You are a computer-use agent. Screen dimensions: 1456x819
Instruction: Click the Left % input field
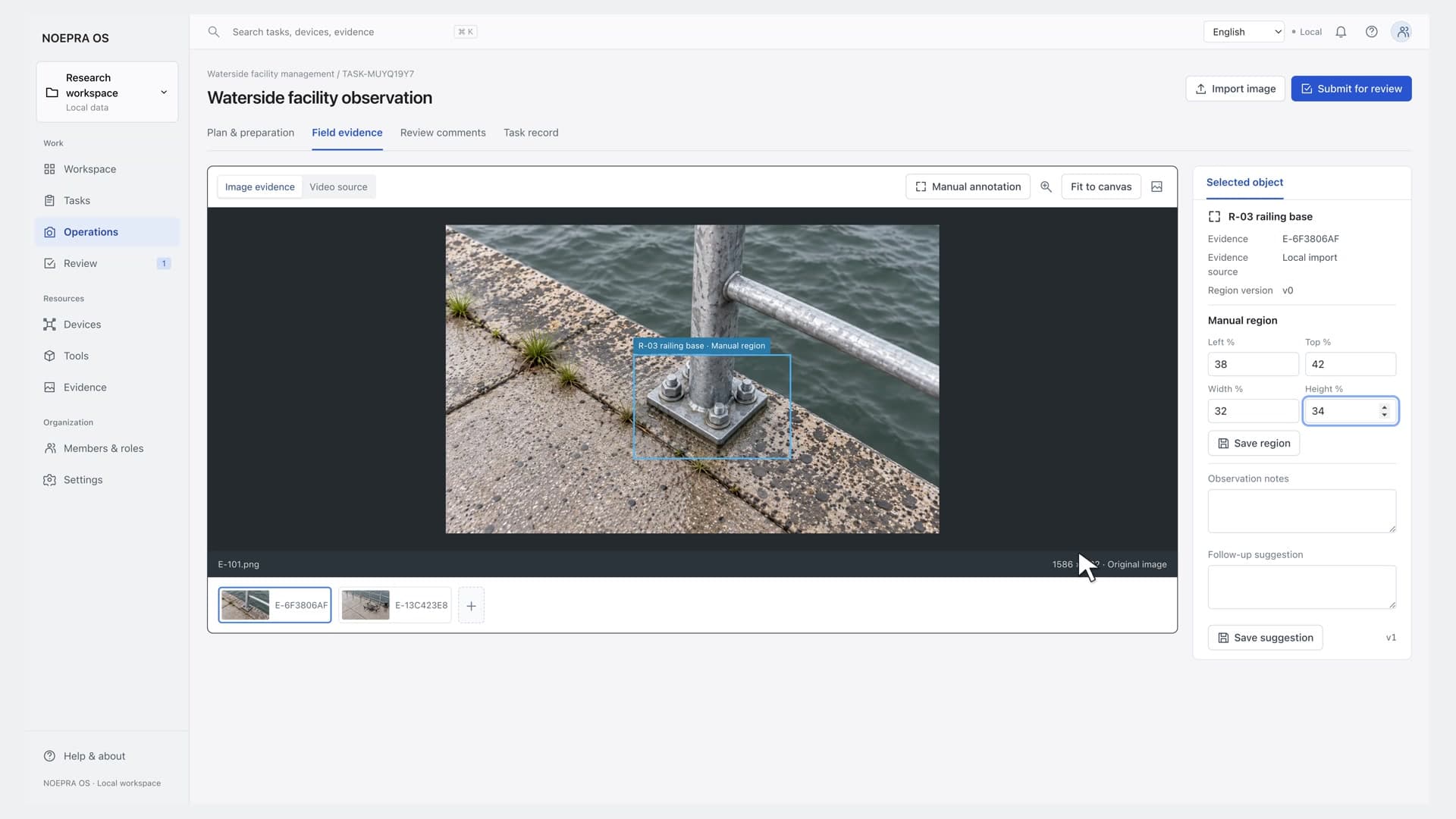1253,364
